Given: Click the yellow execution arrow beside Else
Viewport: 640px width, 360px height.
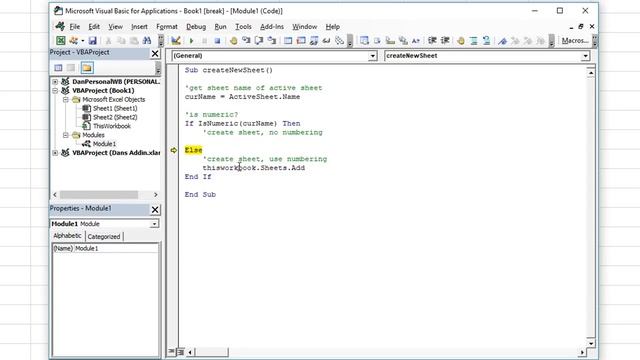Looking at the screenshot, I should (173, 150).
